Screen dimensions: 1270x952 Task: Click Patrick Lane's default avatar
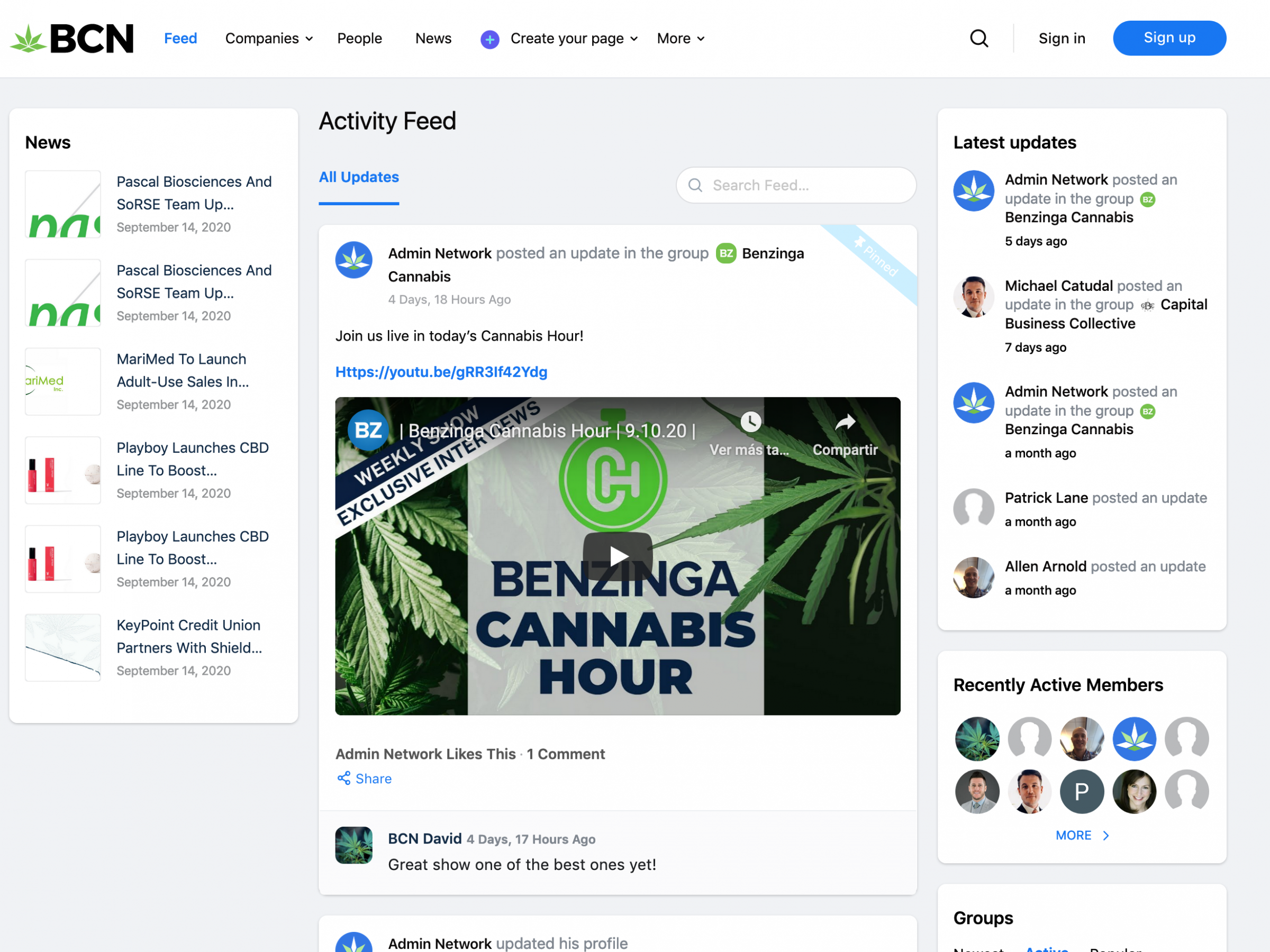974,509
